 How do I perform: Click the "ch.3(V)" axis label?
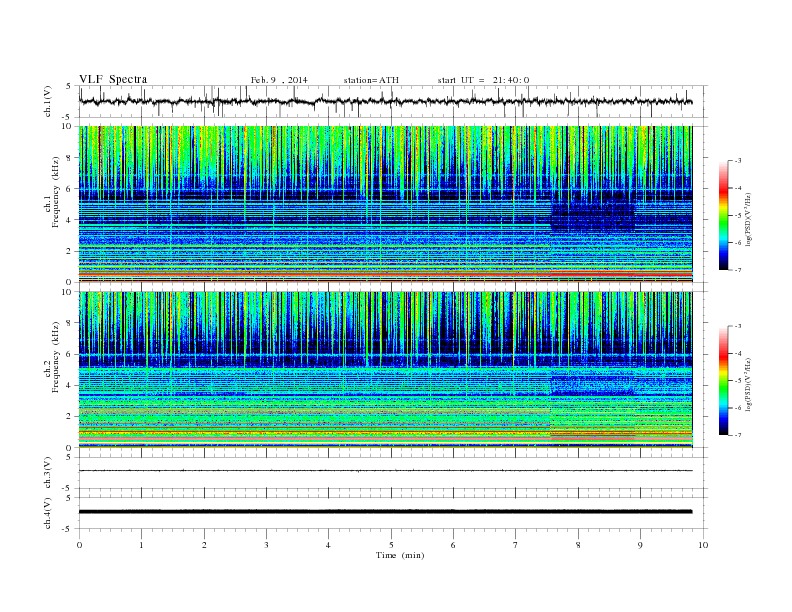(x=47, y=473)
